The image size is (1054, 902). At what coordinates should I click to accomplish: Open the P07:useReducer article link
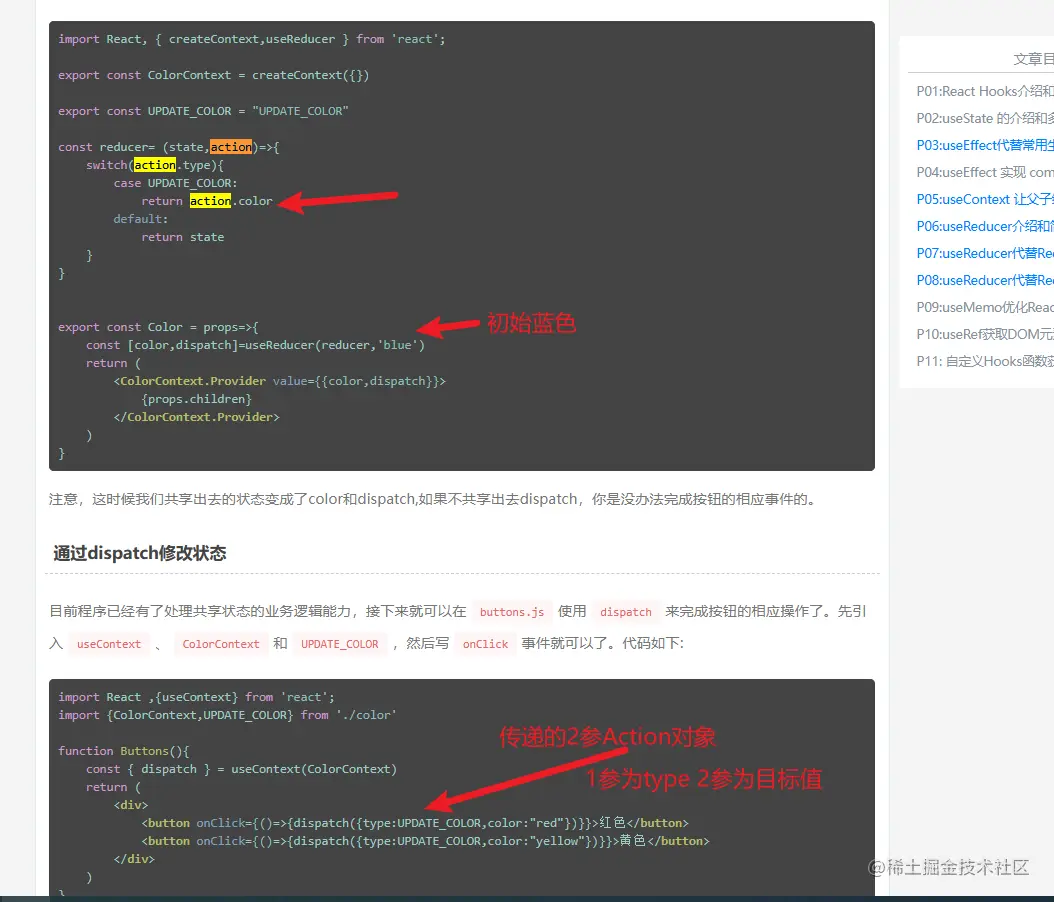(985, 253)
